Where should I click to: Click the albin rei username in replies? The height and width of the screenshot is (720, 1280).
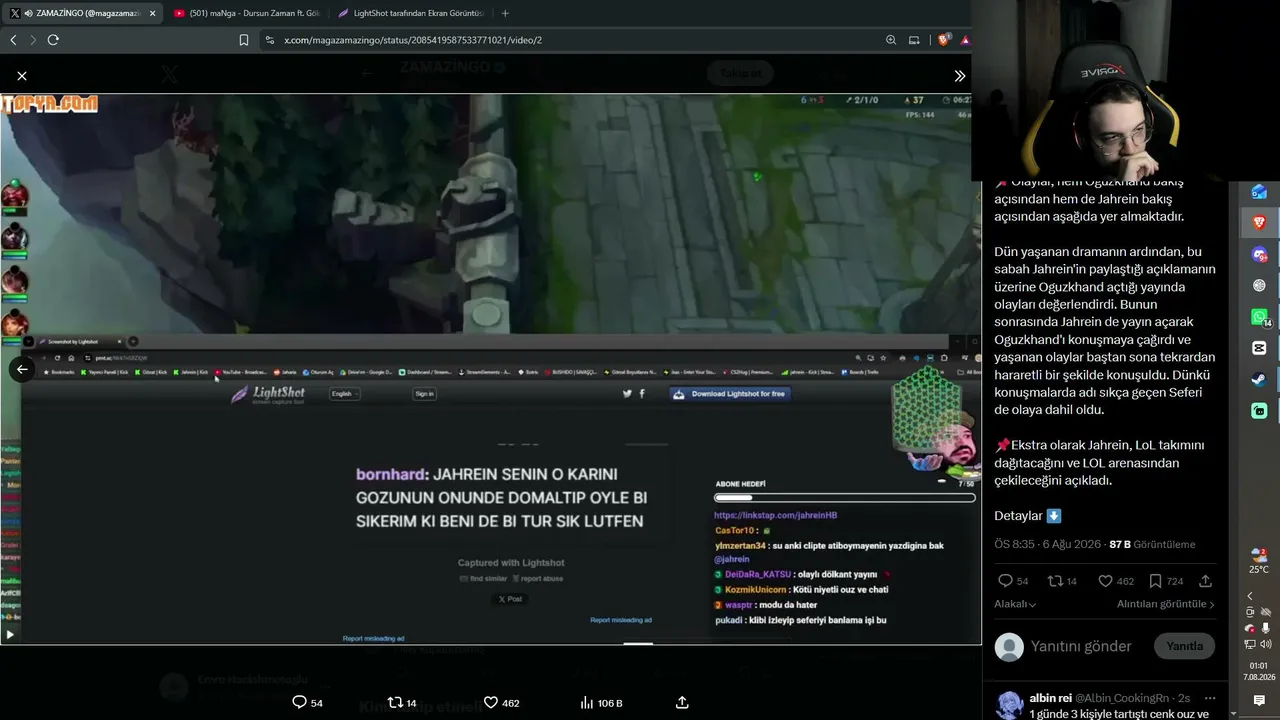(x=1050, y=697)
